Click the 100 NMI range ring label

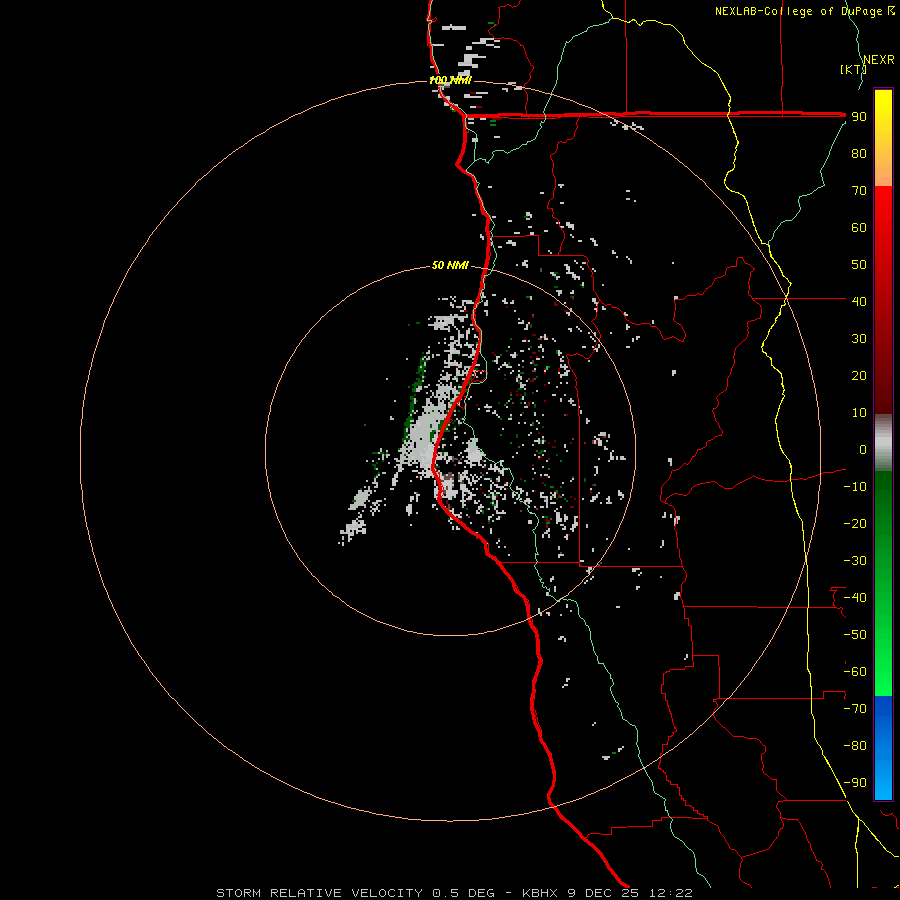coord(450,80)
